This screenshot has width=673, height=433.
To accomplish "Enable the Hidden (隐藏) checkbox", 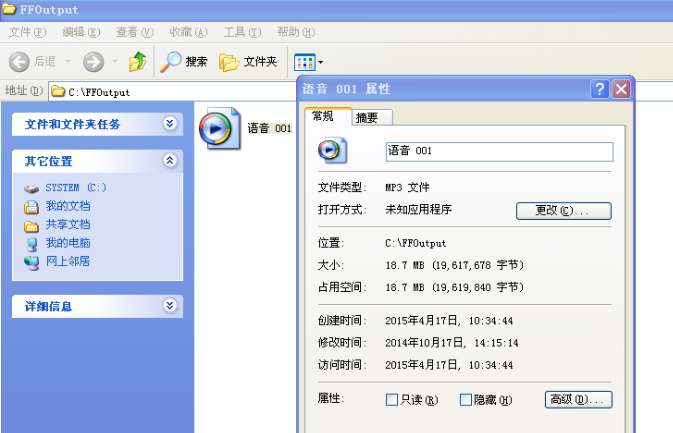I will [466, 400].
